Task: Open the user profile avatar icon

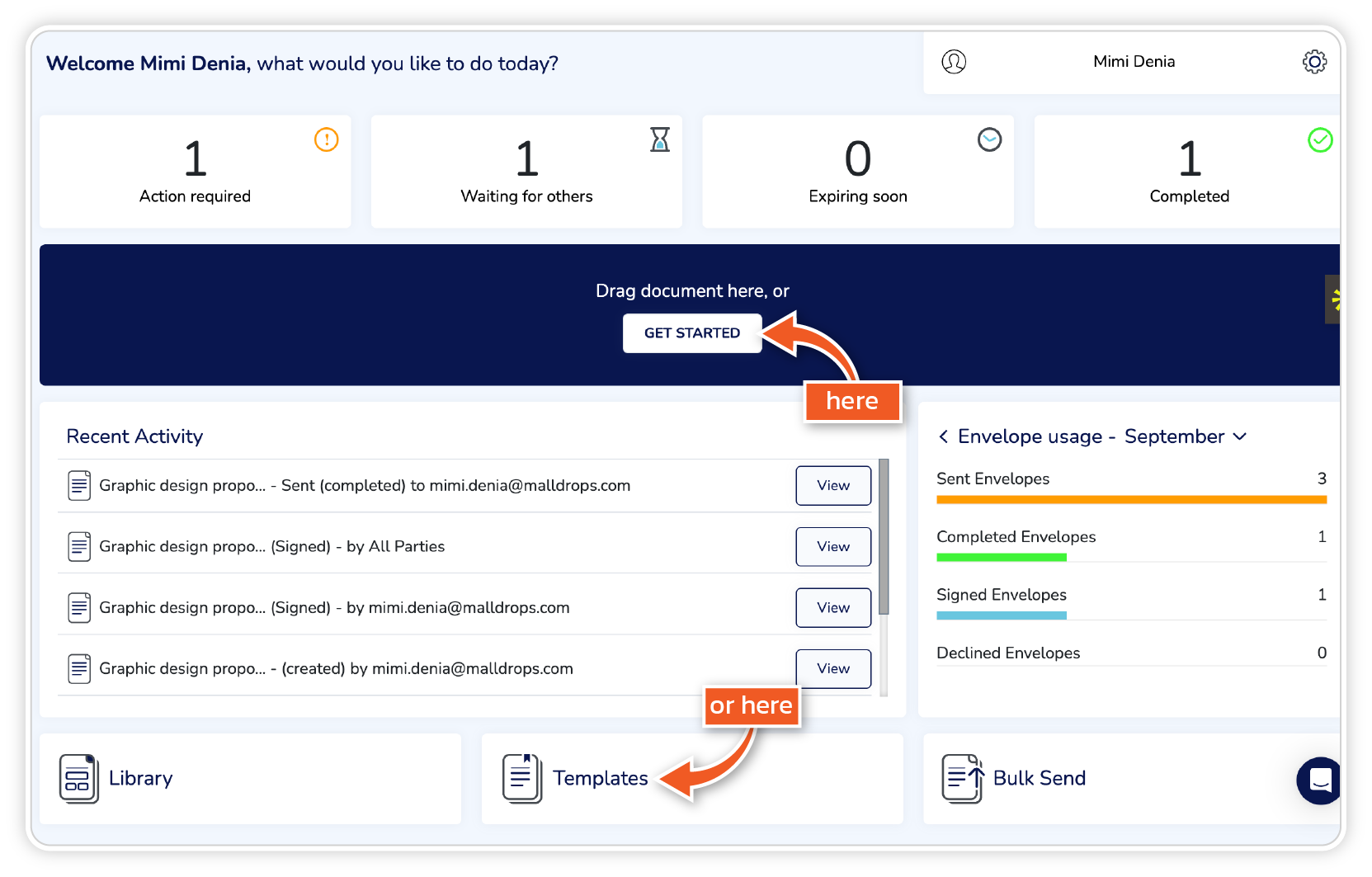Action: [x=954, y=62]
